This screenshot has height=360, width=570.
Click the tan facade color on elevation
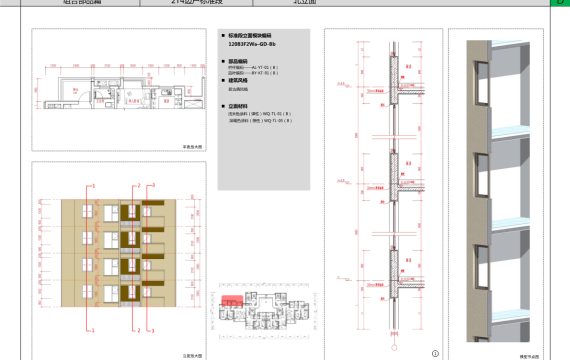(x=68, y=253)
